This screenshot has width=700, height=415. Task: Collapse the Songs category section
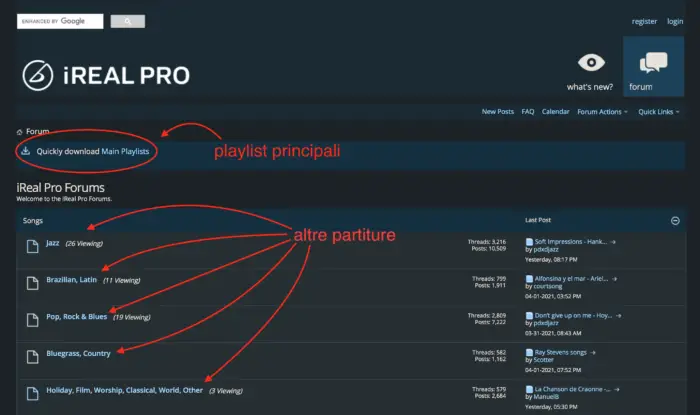tap(675, 220)
